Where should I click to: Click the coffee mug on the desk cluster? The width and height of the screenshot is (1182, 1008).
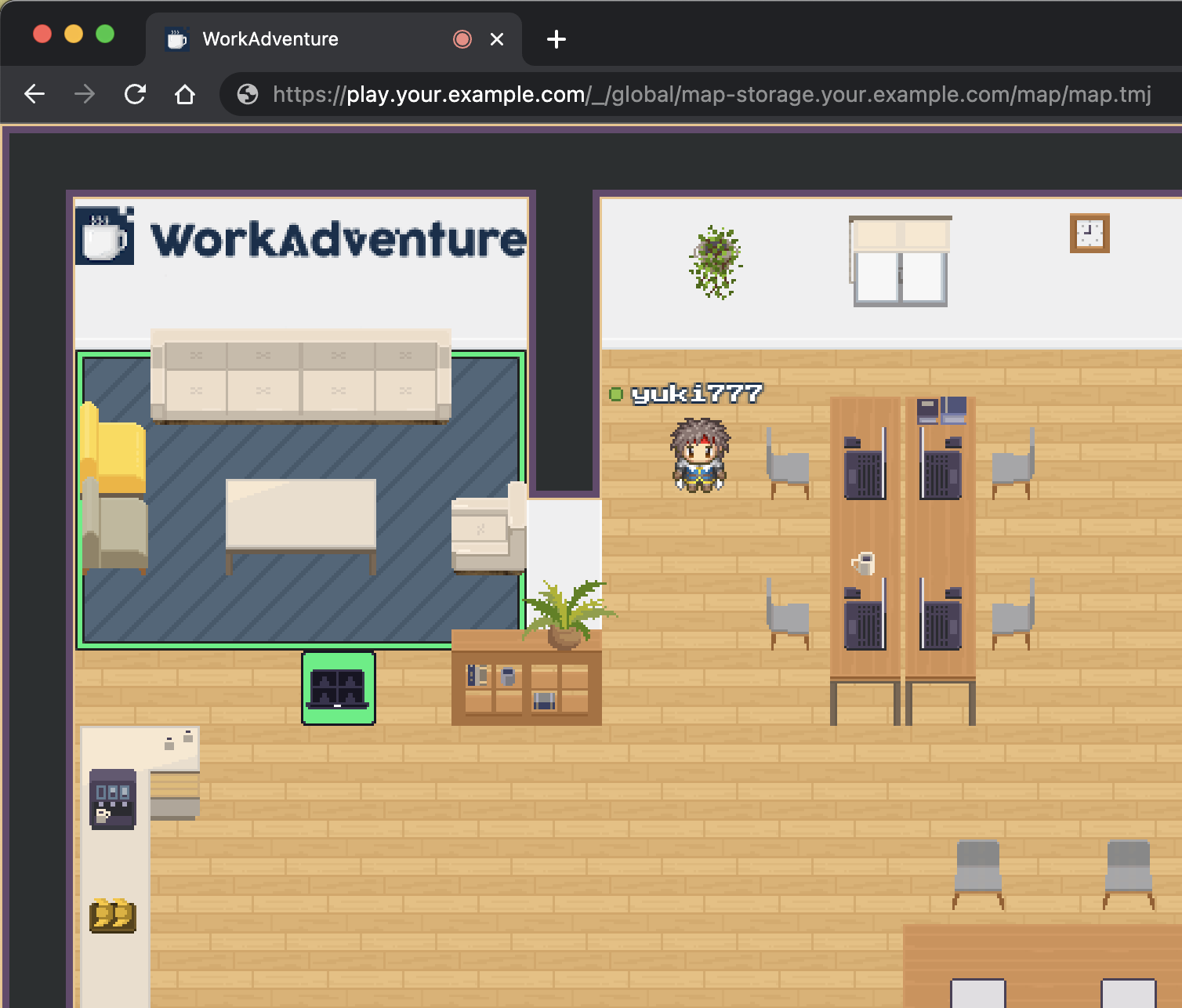click(x=862, y=563)
